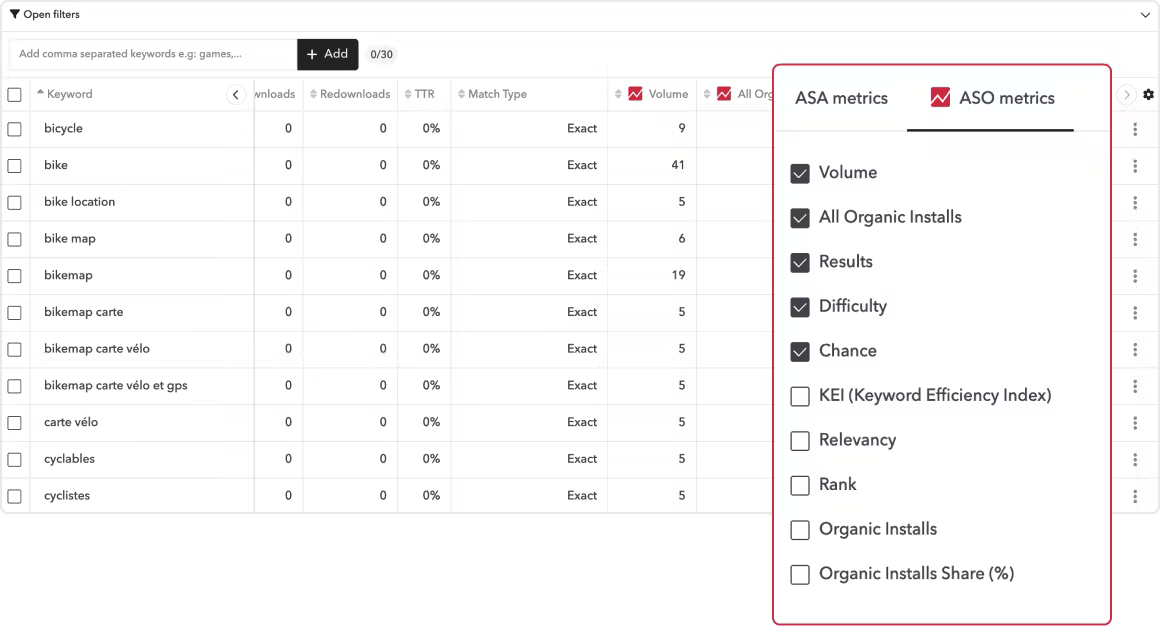Viewport: 1160px width, 626px height.
Task: Select the checkbox for the cyclistes keyword row
Action: tap(15, 495)
